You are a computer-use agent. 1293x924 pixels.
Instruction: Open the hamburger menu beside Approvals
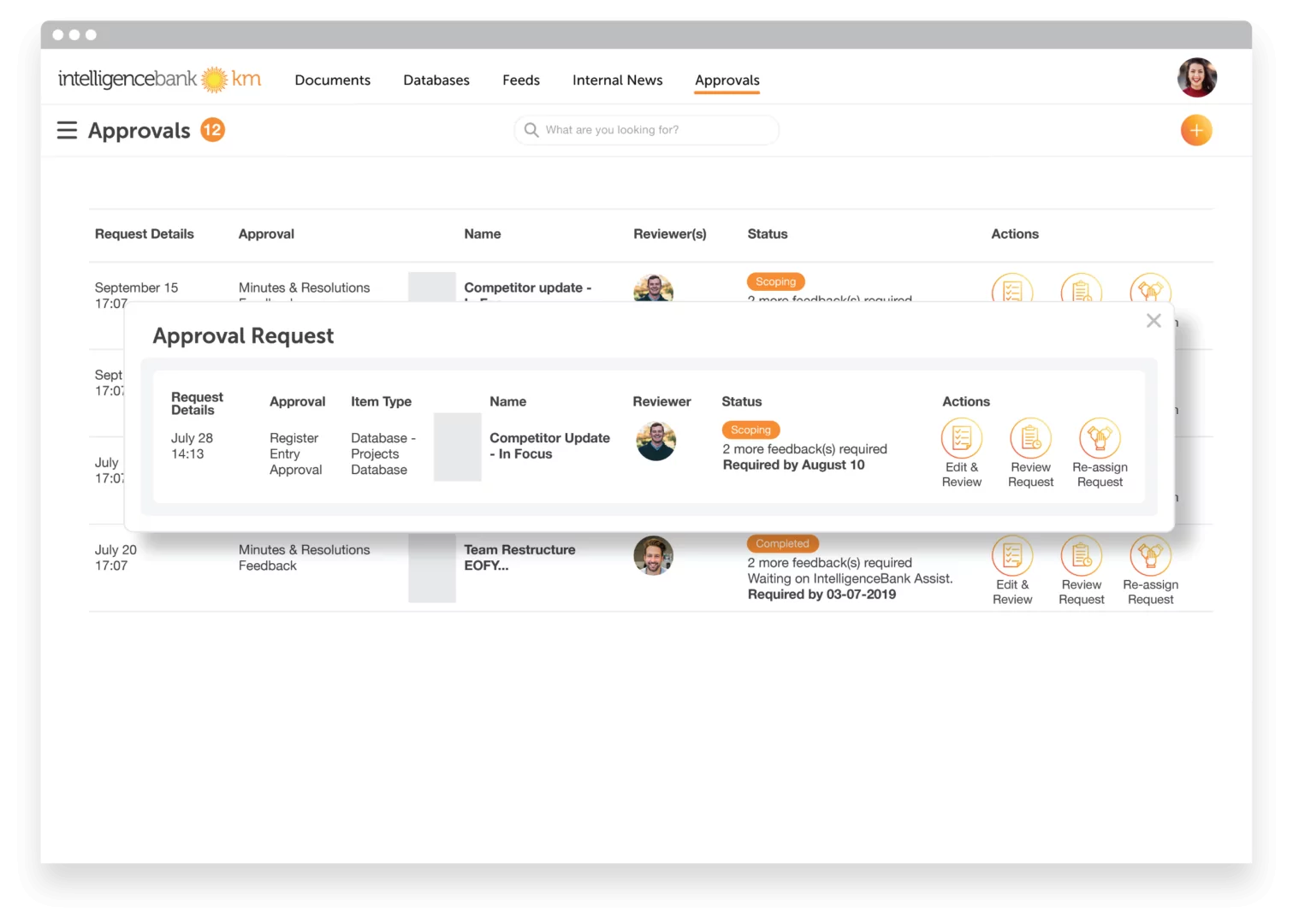[67, 130]
